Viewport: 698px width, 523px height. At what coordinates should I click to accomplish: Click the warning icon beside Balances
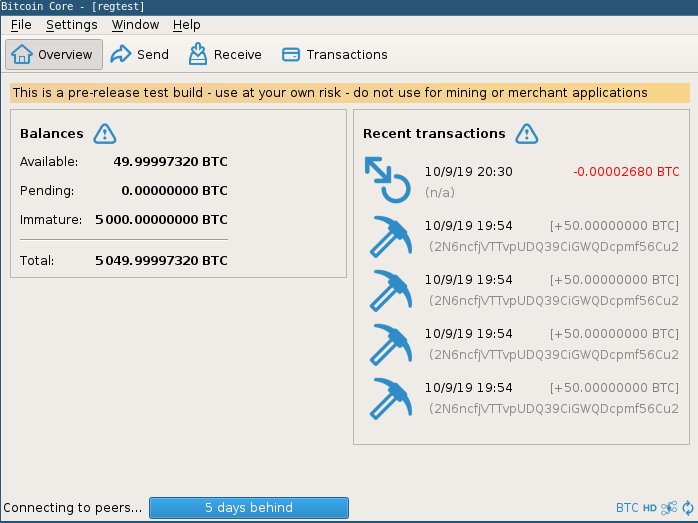point(105,134)
